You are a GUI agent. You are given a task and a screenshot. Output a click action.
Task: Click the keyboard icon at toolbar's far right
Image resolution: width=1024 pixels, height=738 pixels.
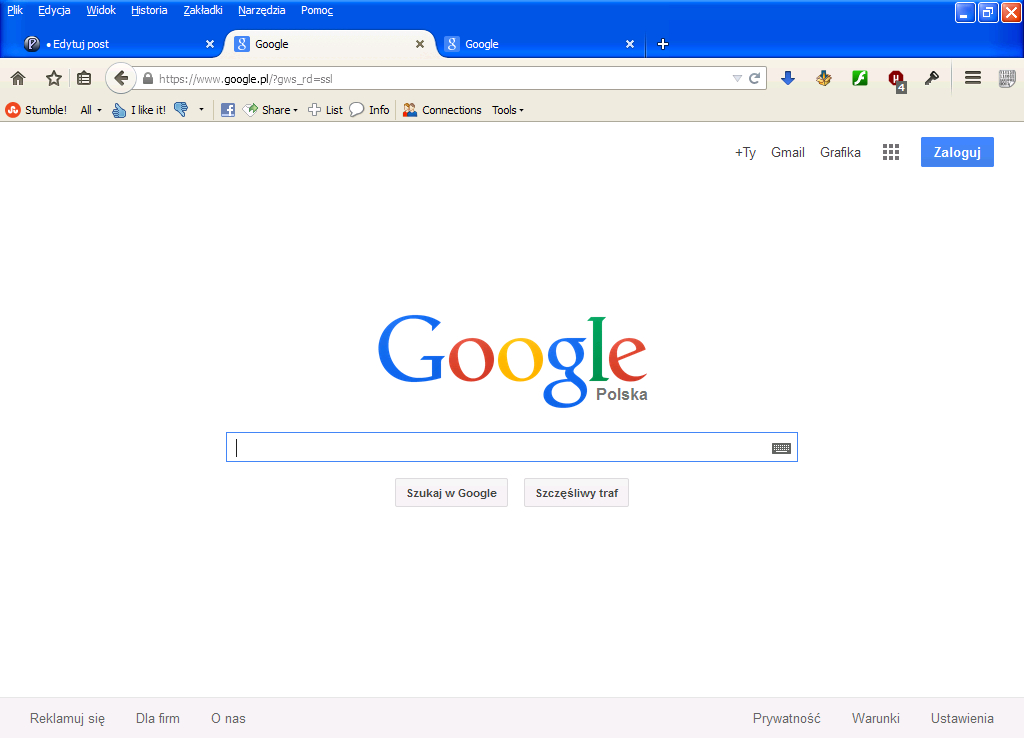click(1007, 79)
